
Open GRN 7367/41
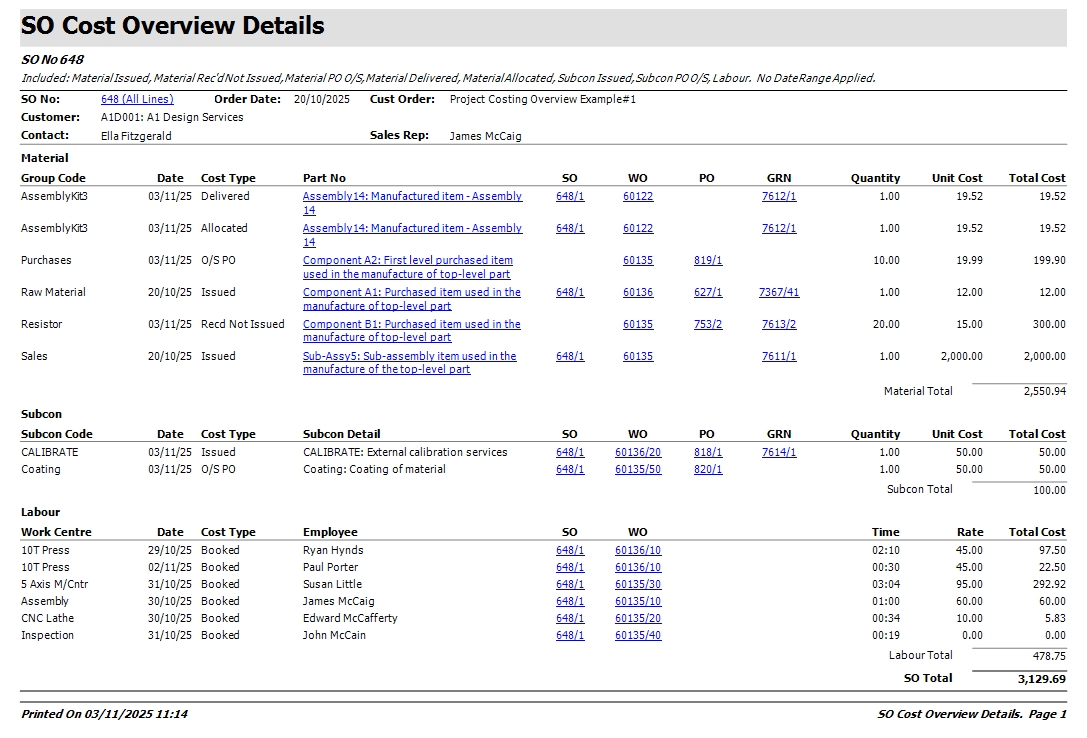click(779, 293)
